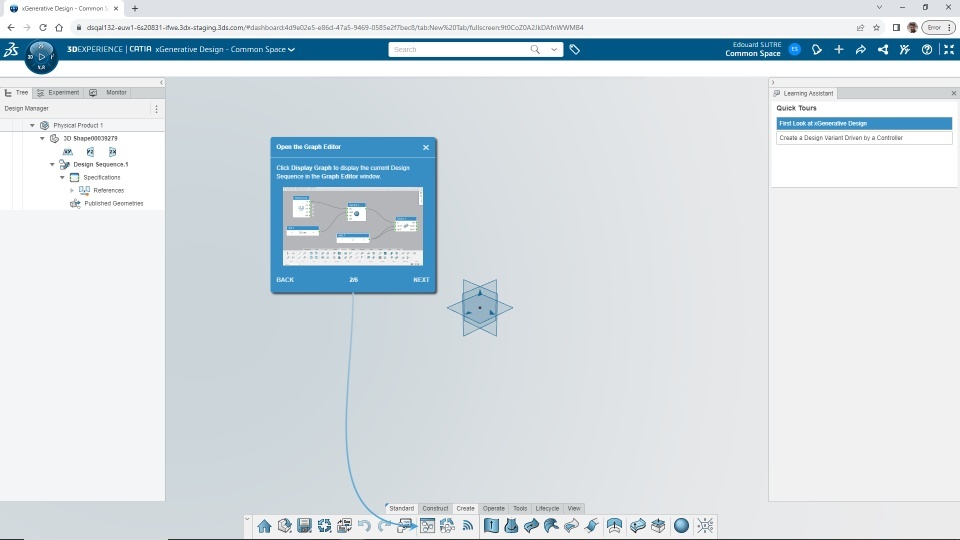Reload the browser page
Screen dimensions: 960x540
point(43,28)
